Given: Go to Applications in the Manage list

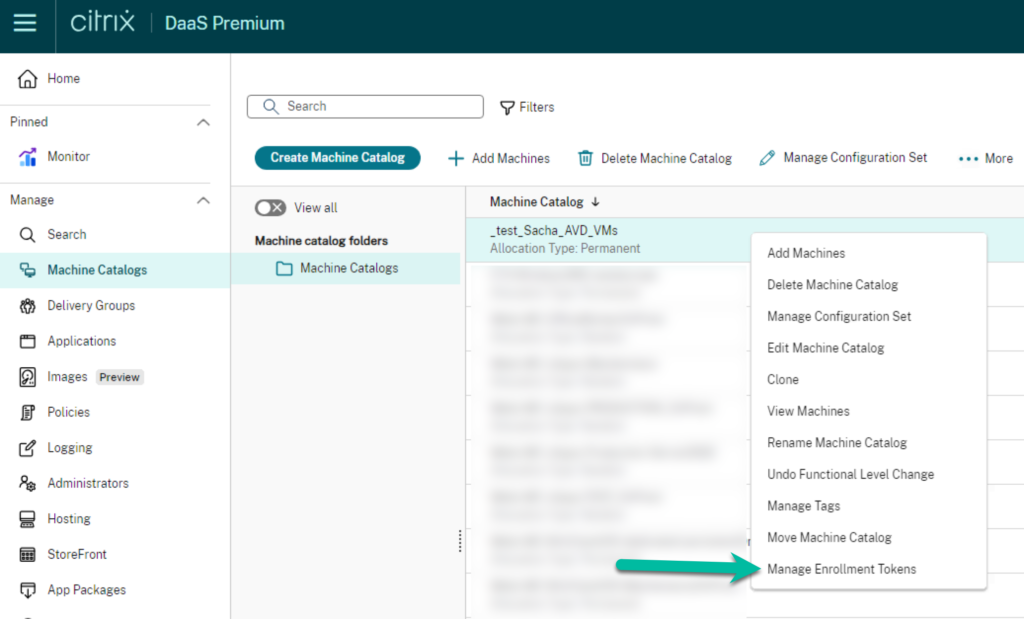Looking at the screenshot, I should pos(81,341).
